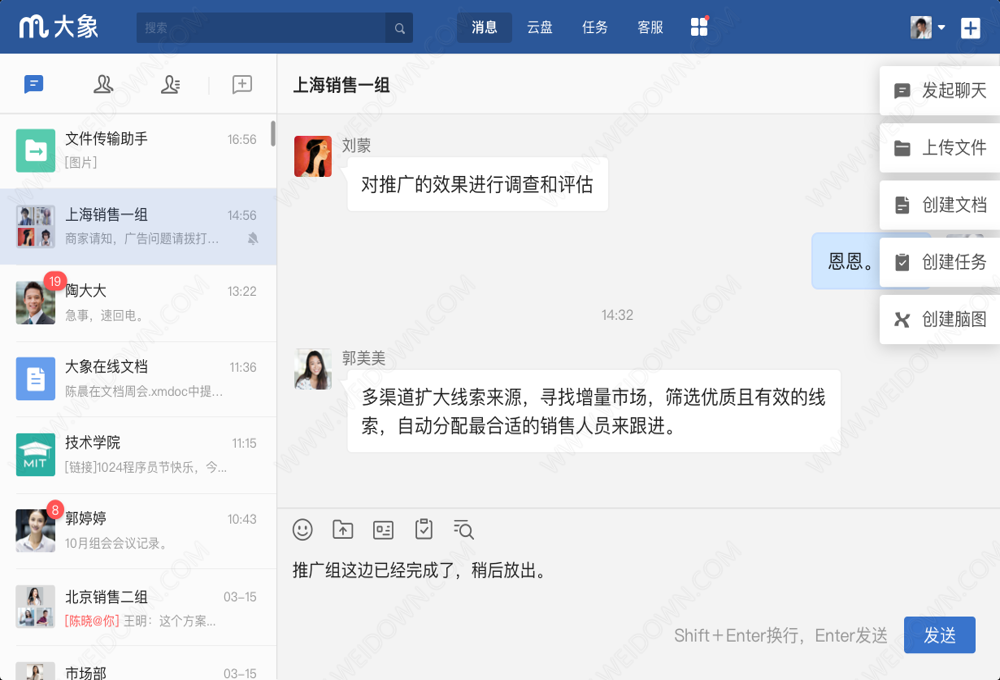The height and width of the screenshot is (680, 1000).
Task: Click the 搜索 search input field
Action: 260,28
